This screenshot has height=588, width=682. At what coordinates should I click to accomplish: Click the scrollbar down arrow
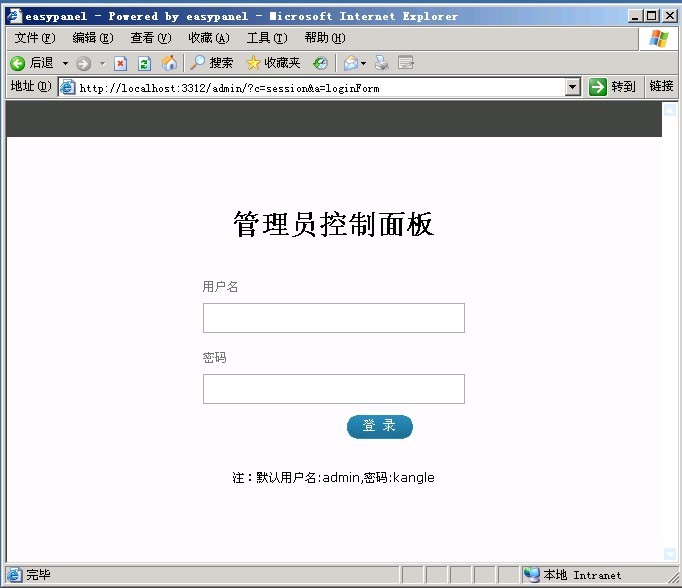669,554
